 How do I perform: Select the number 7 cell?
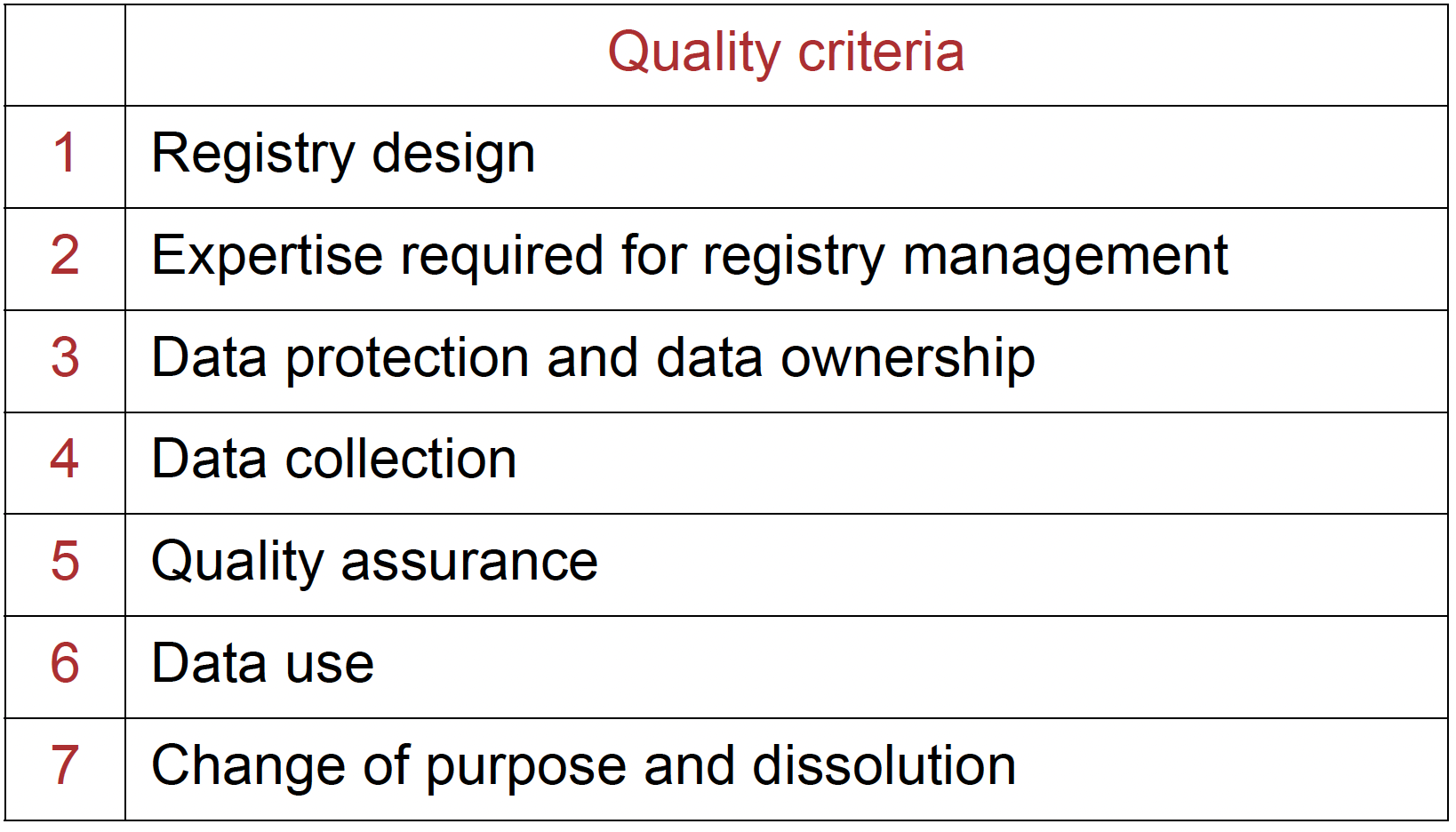[x=65, y=766]
